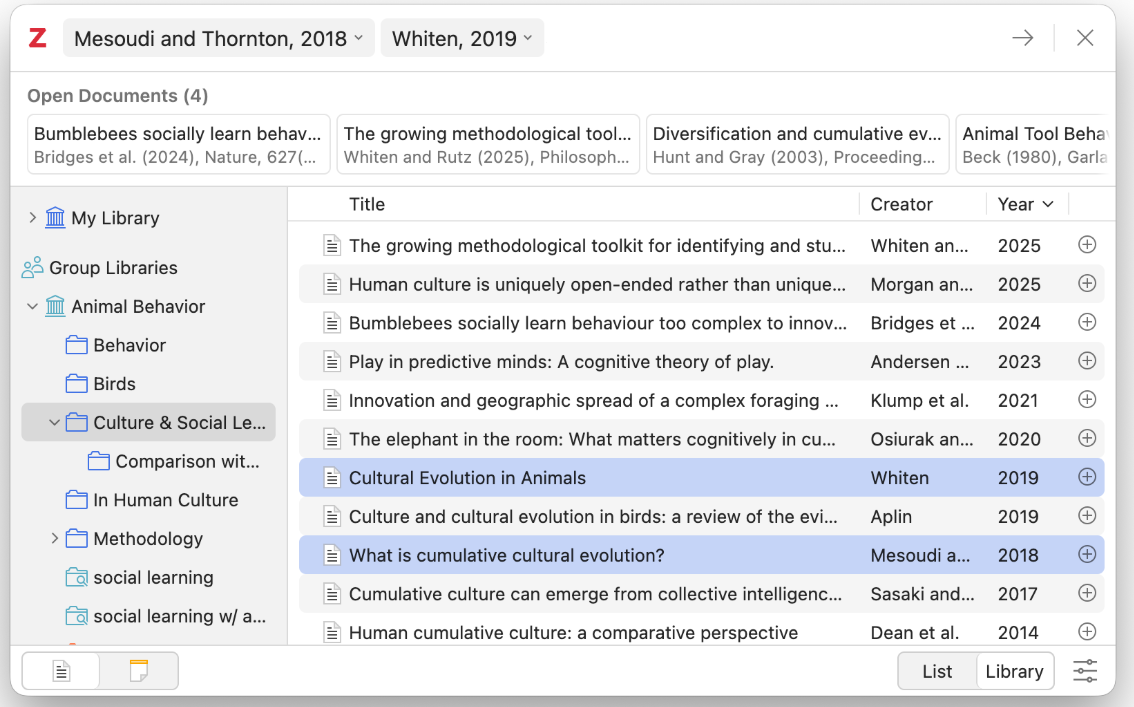
Task: Click plus icon for Bumblebees 2024 row
Action: (x=1087, y=323)
